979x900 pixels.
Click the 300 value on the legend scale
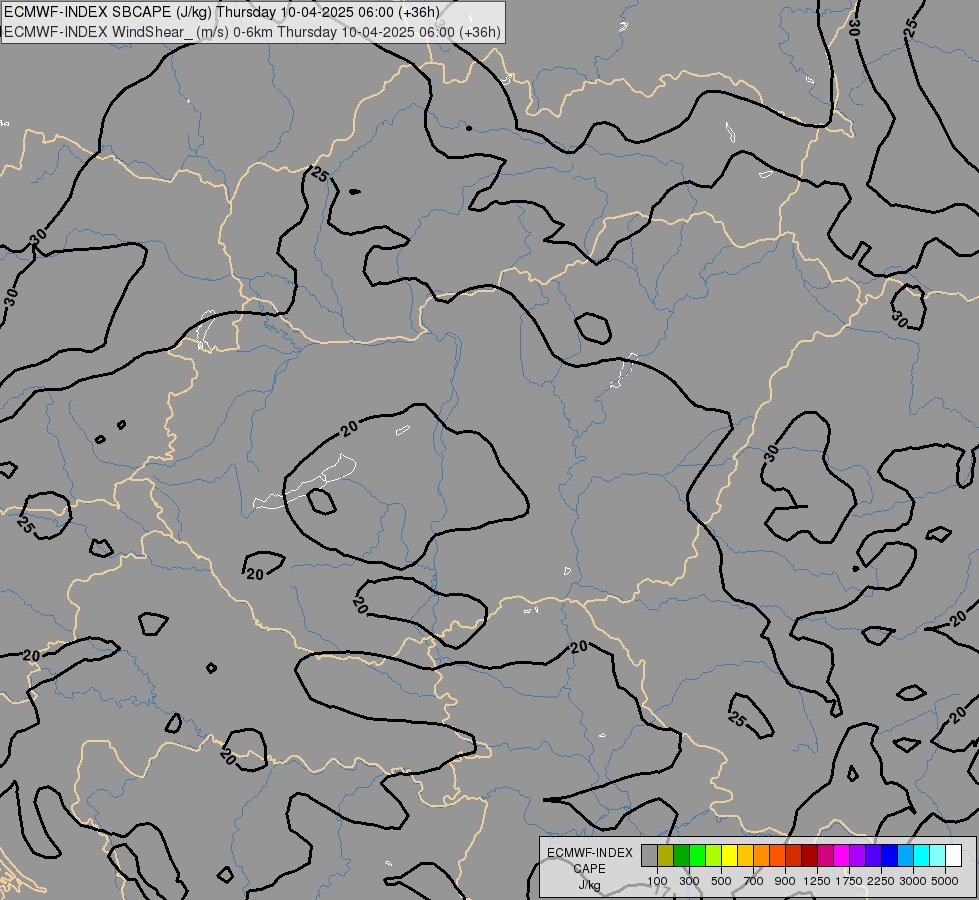click(x=689, y=881)
